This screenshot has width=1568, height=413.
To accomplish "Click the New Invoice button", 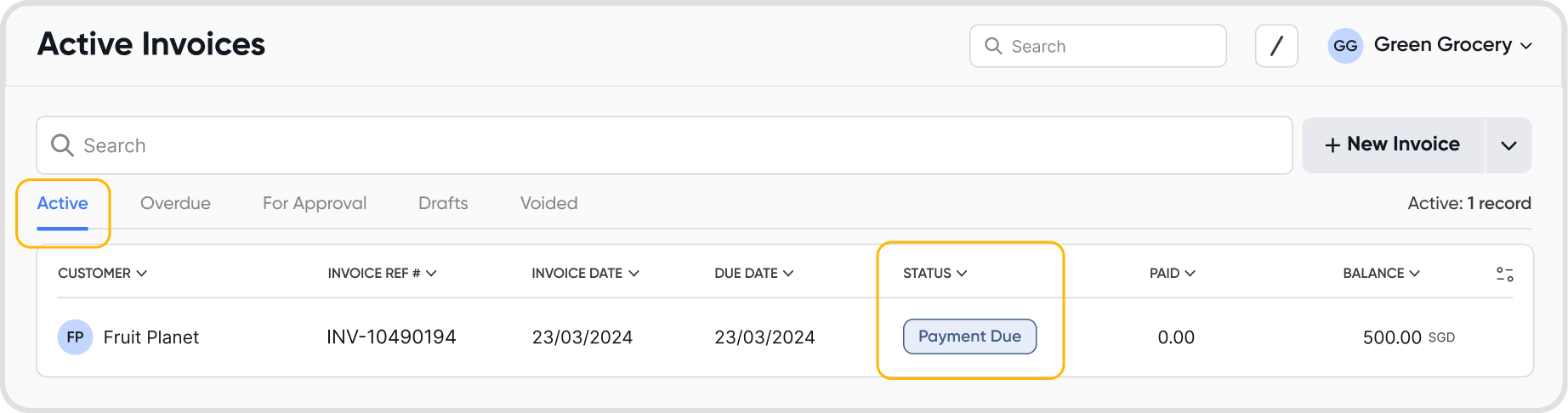I will point(1393,145).
